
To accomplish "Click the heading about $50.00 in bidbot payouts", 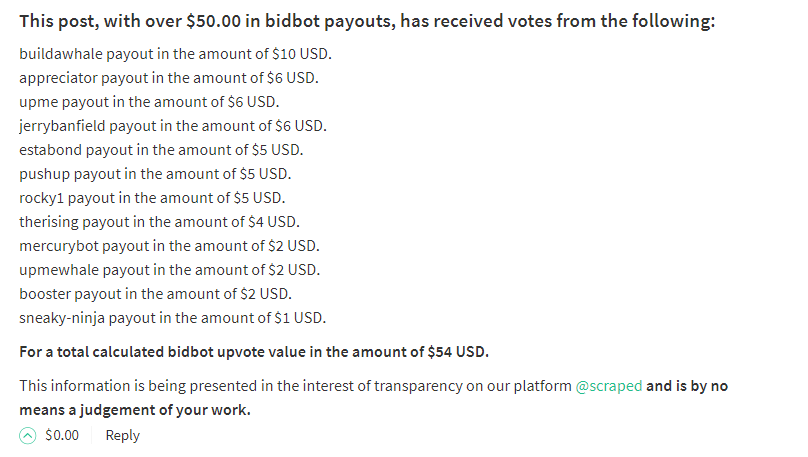I will click(x=367, y=21).
